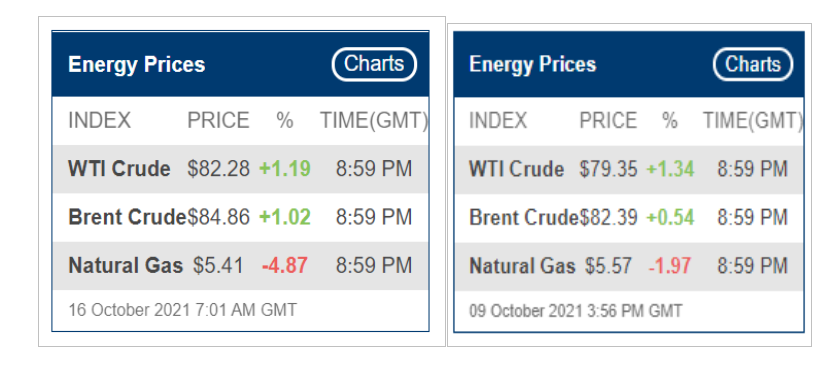The width and height of the screenshot is (840, 366).
Task: Select Brent Crude priced at $82.39
Action: pos(629,218)
